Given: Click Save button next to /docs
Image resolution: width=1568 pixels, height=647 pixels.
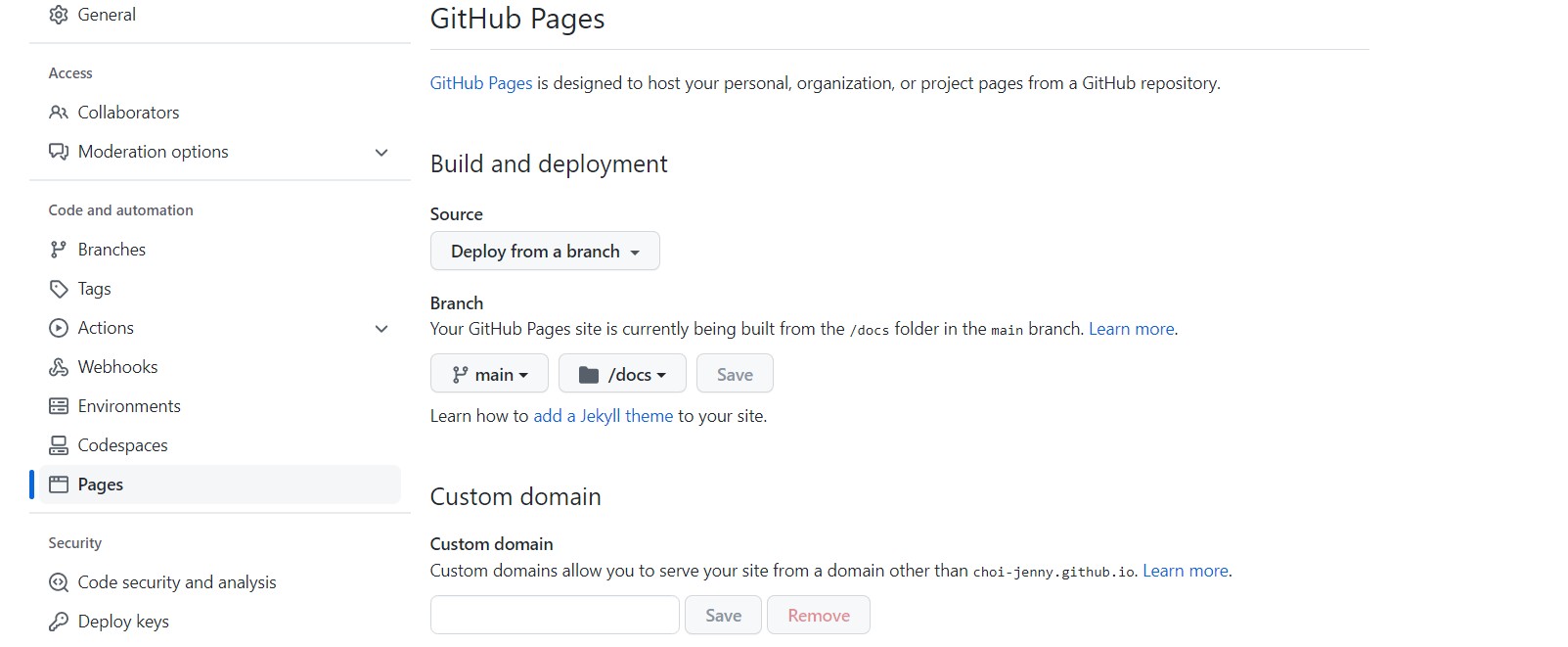Looking at the screenshot, I should click(x=735, y=374).
